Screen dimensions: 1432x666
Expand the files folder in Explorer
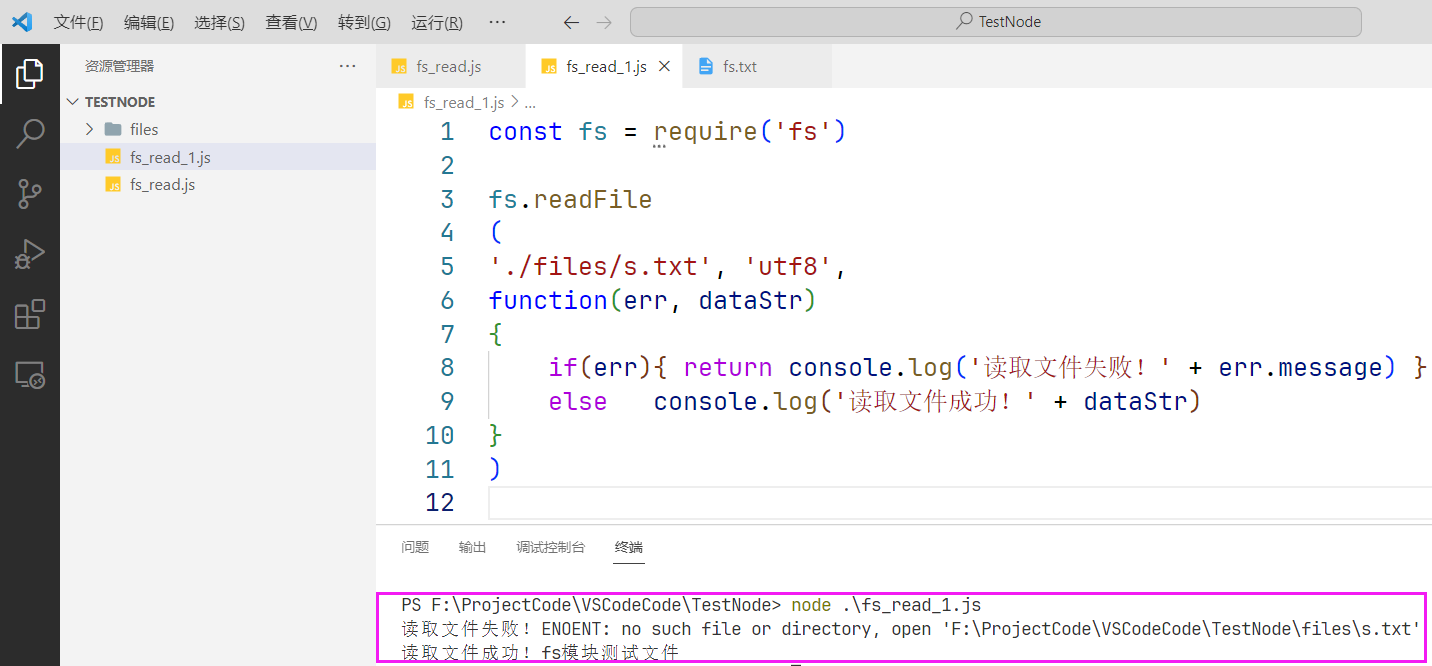[x=90, y=128]
